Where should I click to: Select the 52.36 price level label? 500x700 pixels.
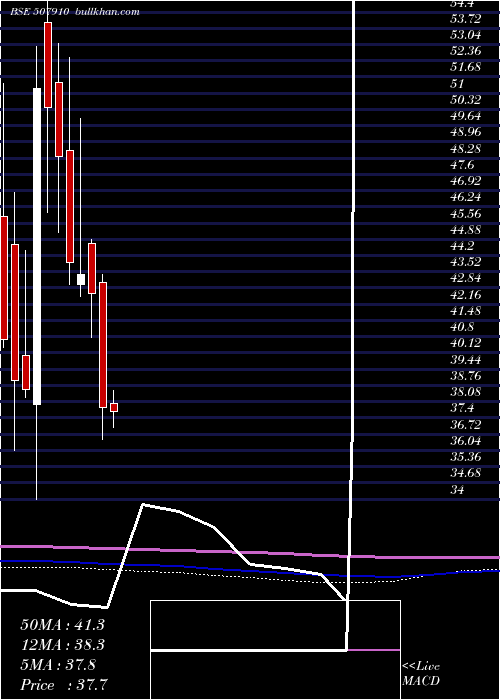(466, 51)
